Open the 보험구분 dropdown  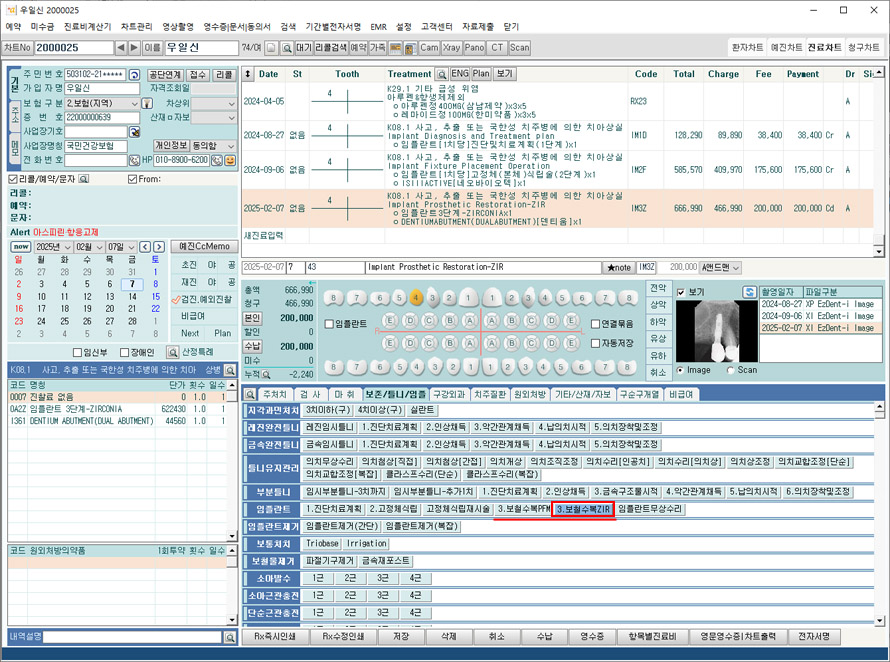tap(136, 103)
